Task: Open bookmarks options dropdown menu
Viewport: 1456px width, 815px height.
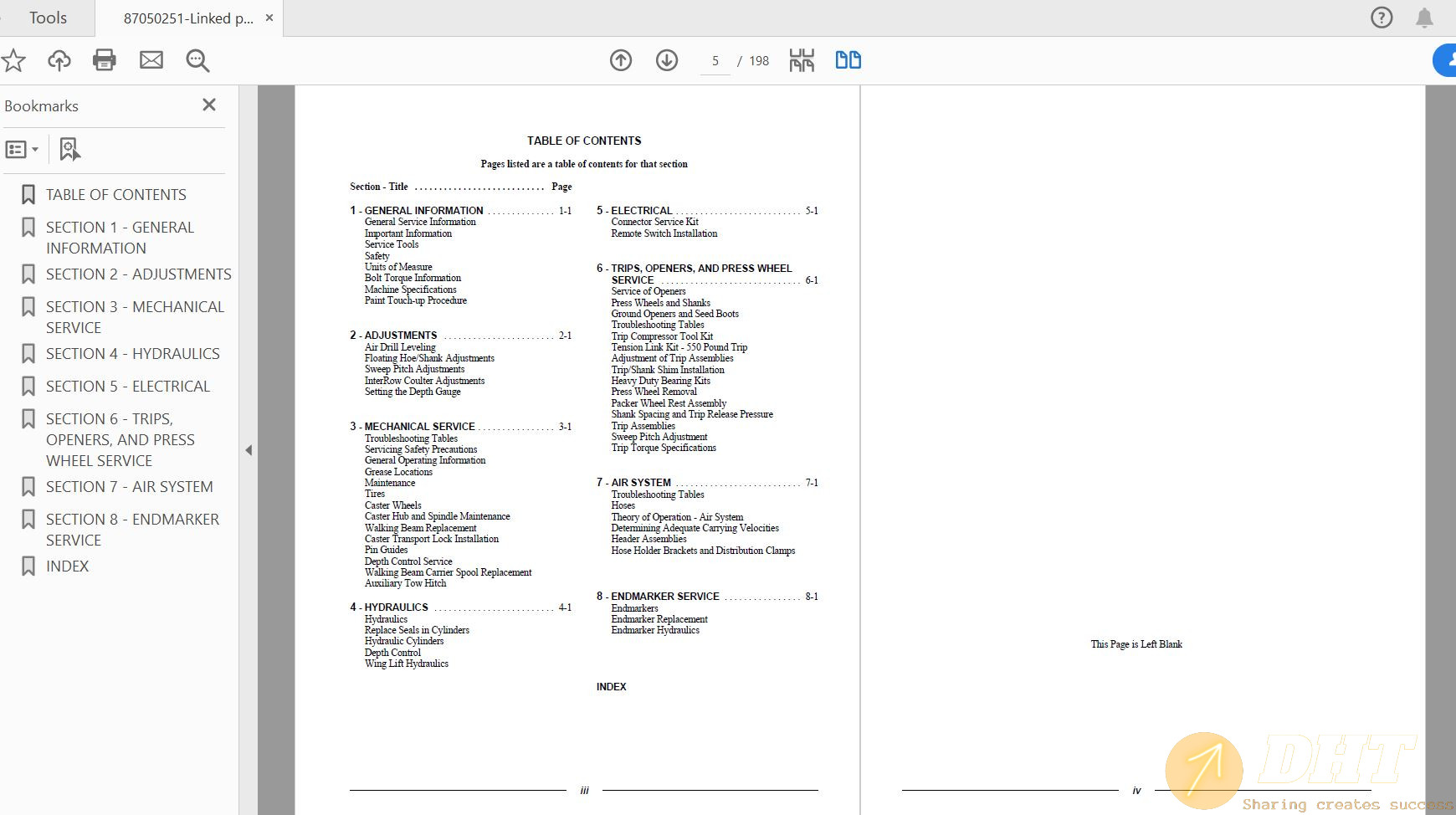Action: [x=22, y=149]
